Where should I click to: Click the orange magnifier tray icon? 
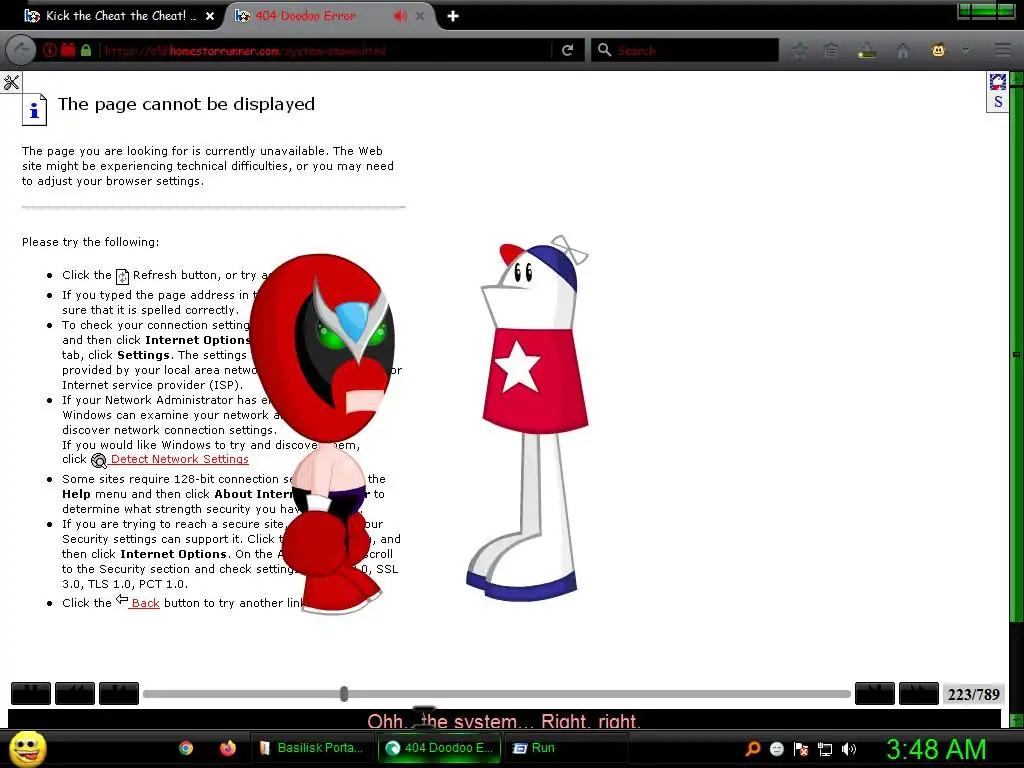753,749
